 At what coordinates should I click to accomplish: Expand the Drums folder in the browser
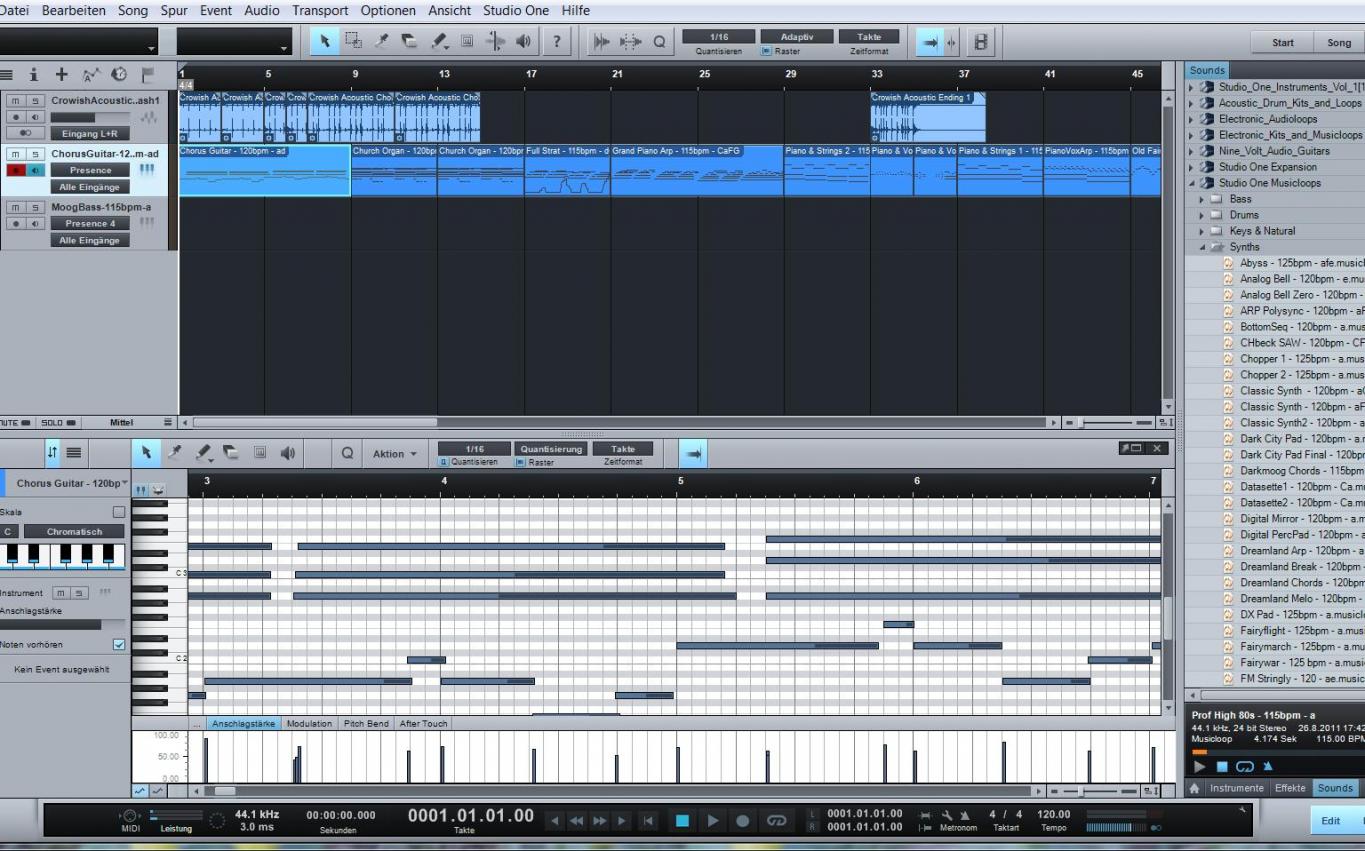(x=1203, y=215)
